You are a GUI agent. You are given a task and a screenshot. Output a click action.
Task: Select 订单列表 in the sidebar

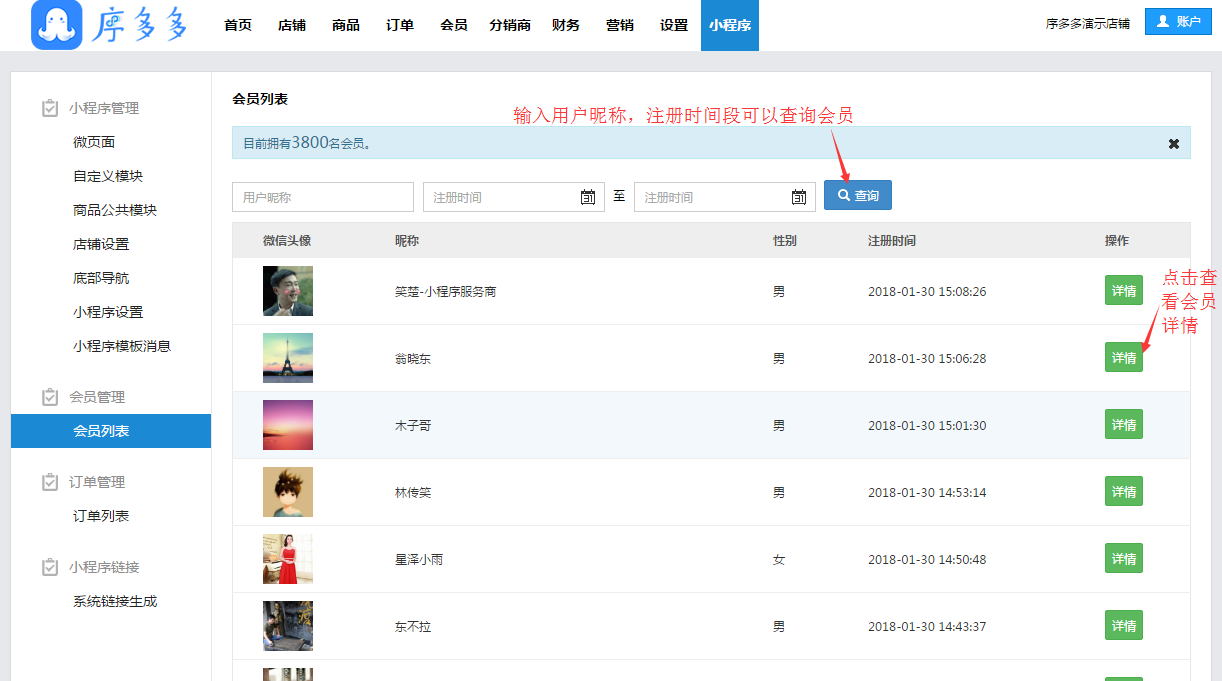101,516
